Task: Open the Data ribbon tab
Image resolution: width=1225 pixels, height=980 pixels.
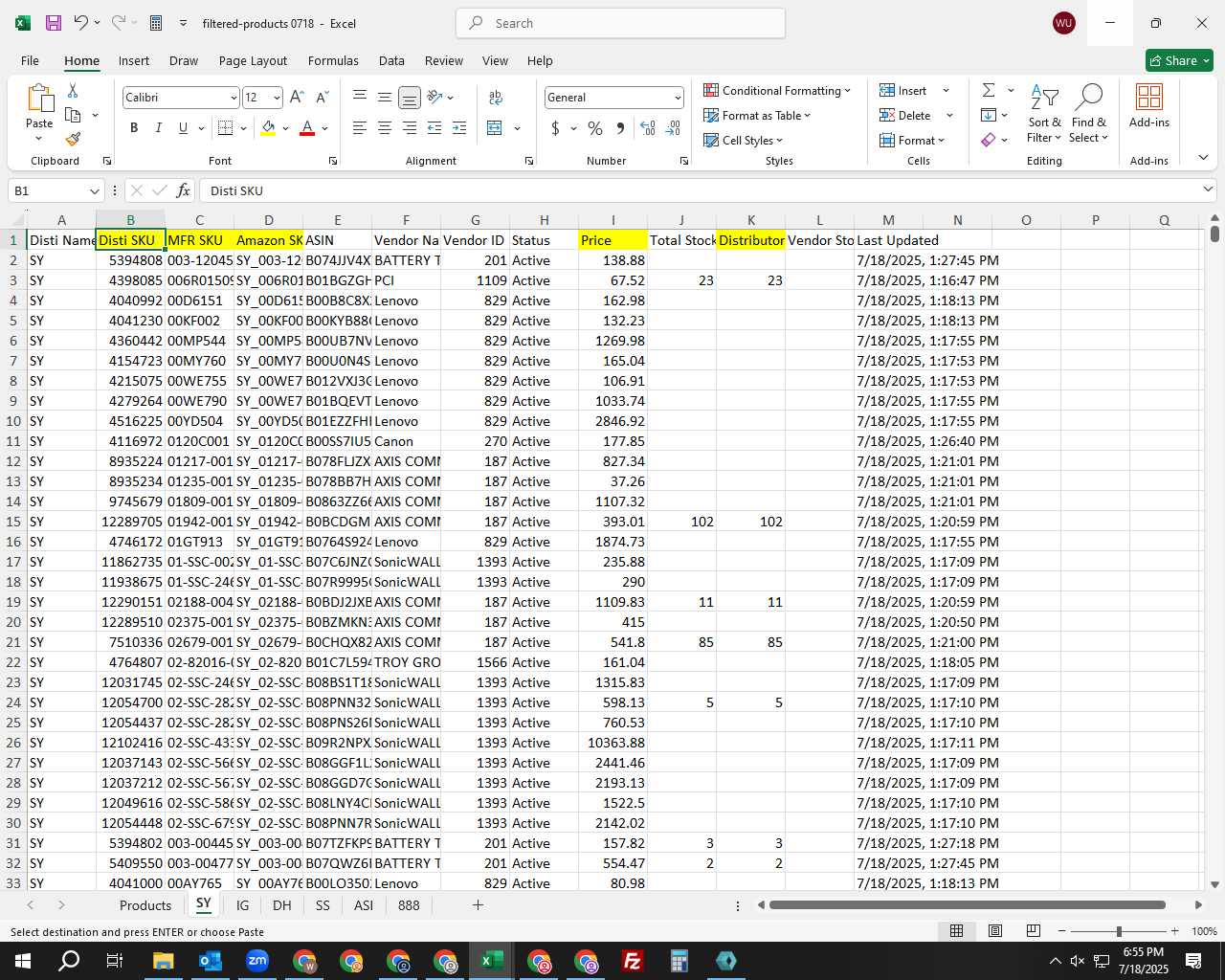Action: [391, 60]
